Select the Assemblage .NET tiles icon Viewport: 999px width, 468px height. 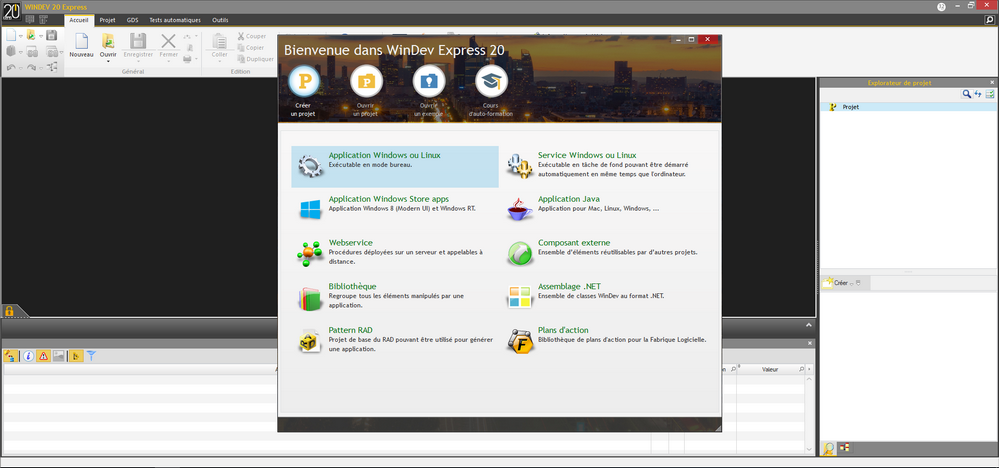click(519, 297)
